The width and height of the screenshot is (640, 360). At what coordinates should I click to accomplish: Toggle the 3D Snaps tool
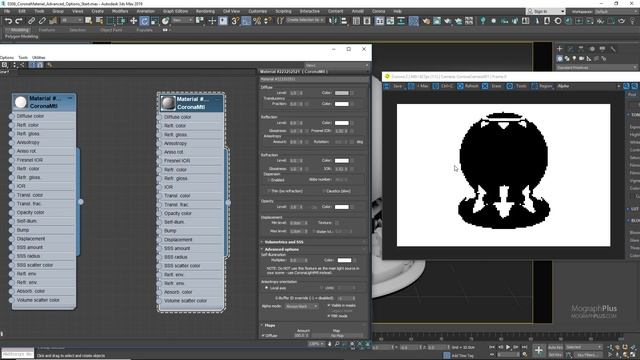click(x=235, y=21)
